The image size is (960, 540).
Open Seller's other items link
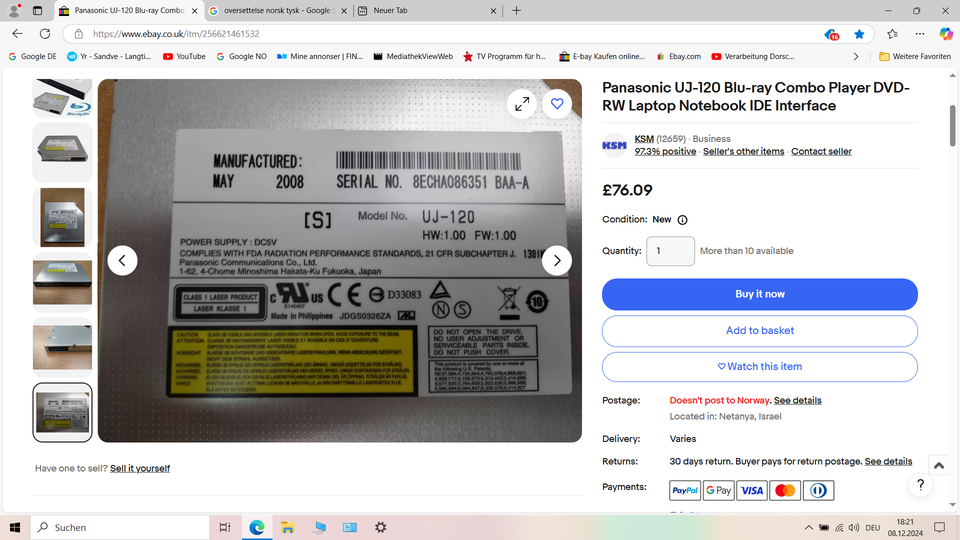(743, 151)
